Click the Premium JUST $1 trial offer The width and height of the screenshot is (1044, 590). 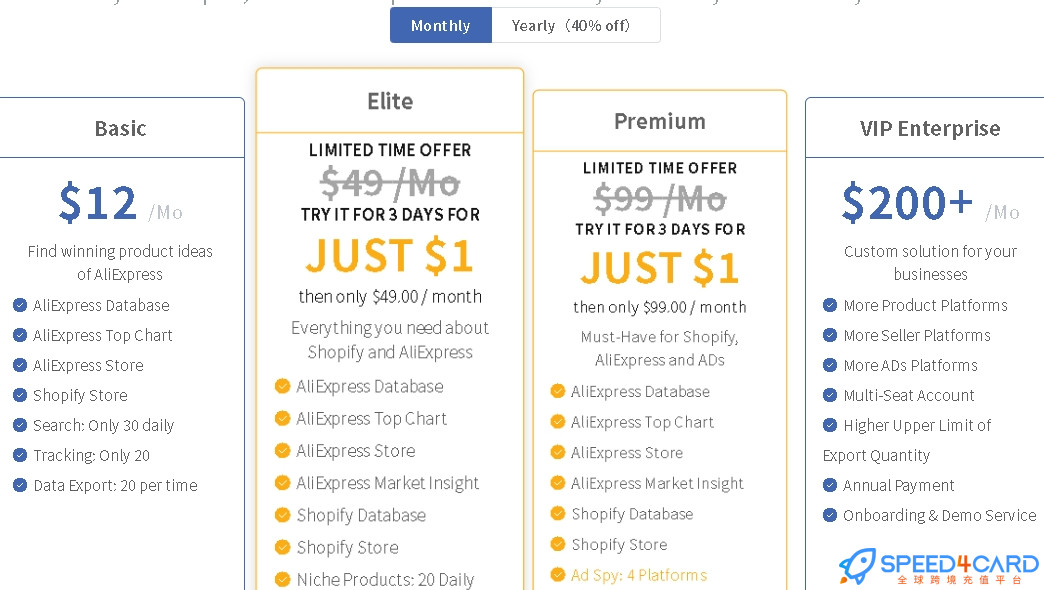click(660, 268)
